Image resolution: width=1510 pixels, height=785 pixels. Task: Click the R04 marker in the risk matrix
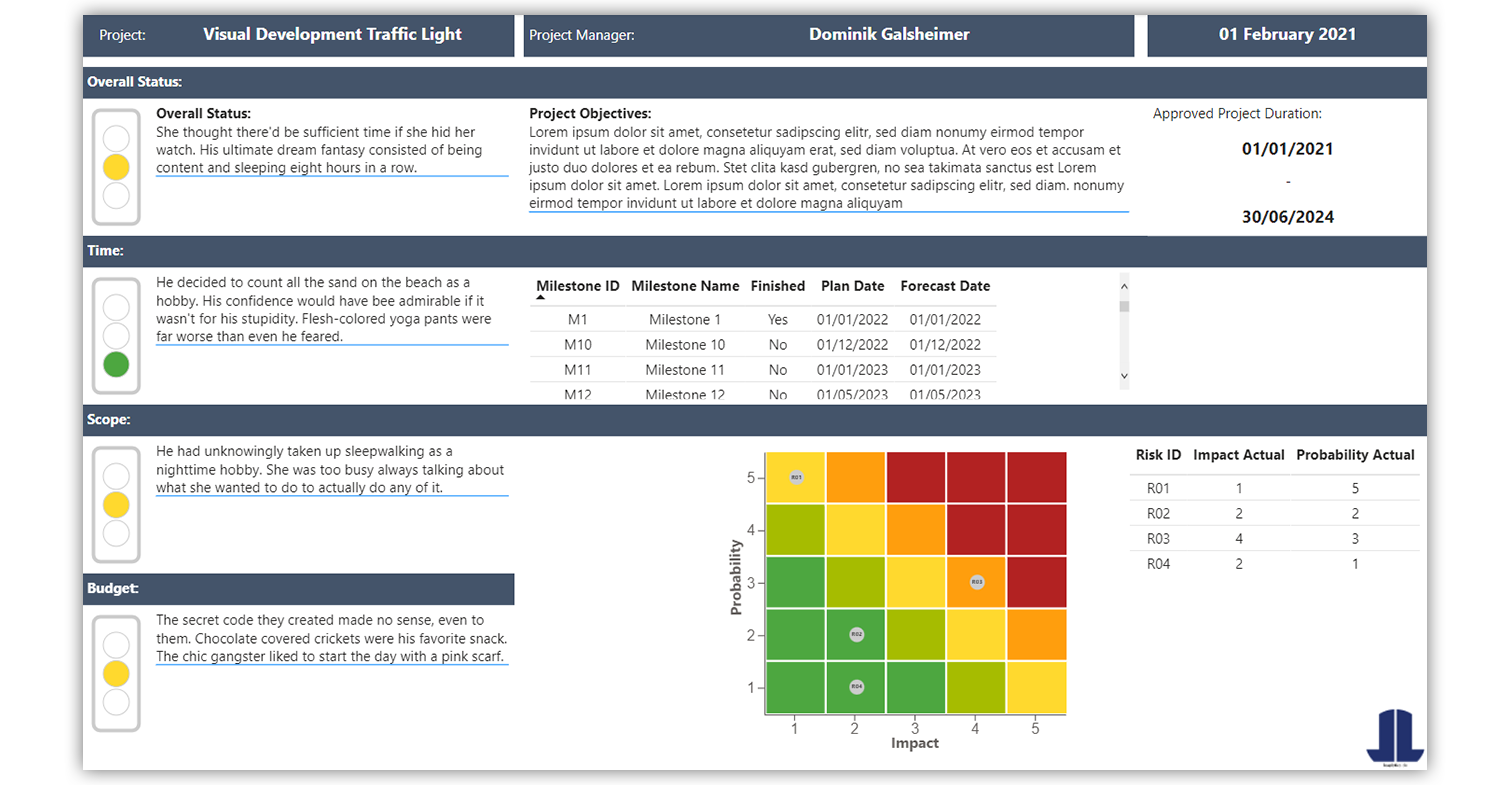(x=855, y=686)
